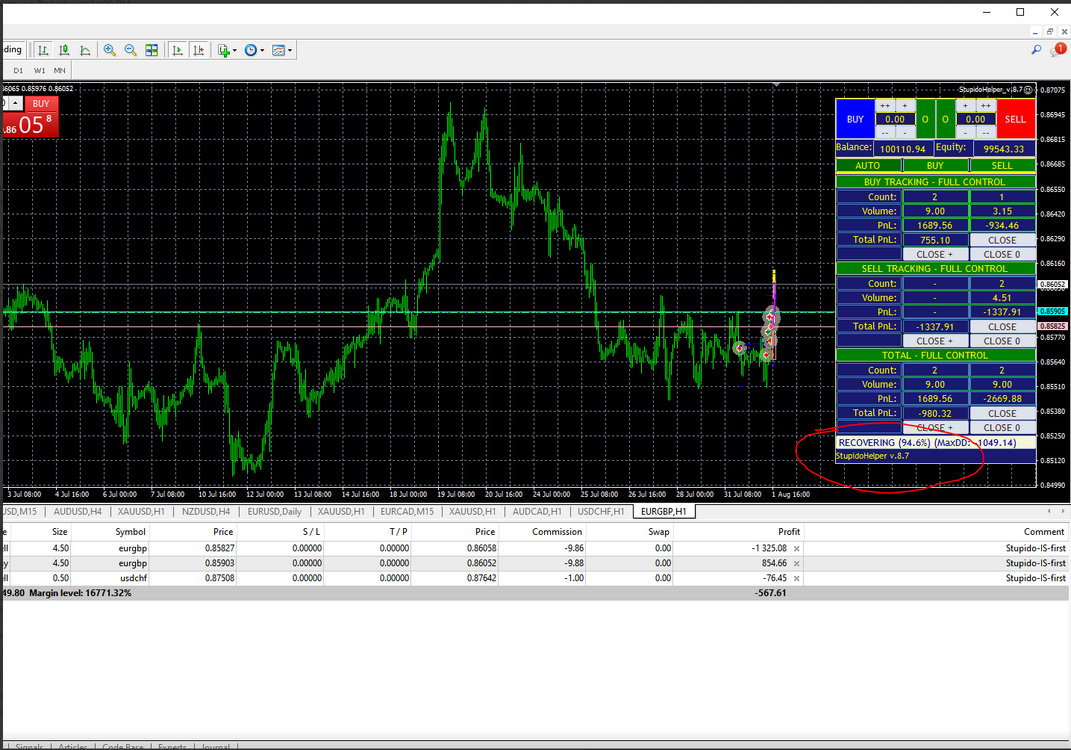Viewport: 1071px width, 750px height.
Task: Toggle chart Auto Scroll icon
Action: click(178, 50)
